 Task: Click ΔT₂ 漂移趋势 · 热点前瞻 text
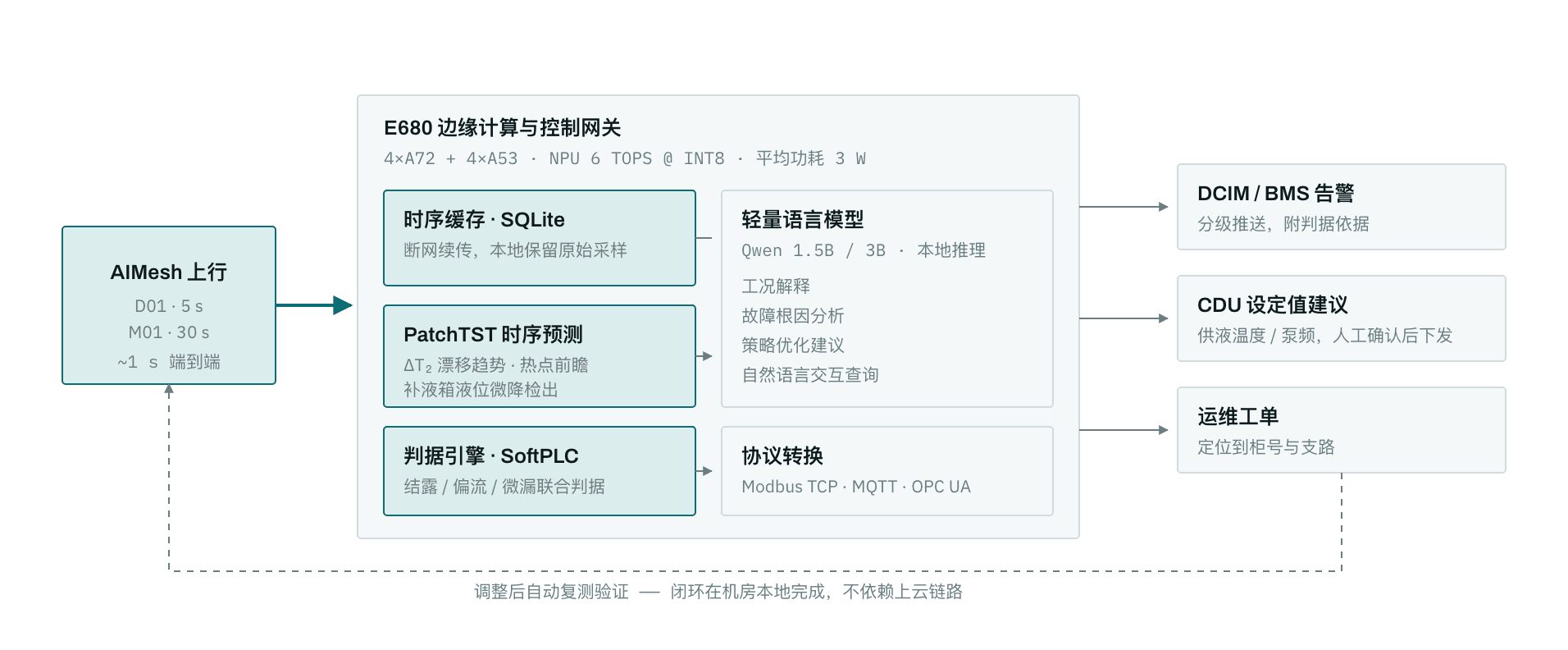pyautogui.click(x=495, y=365)
